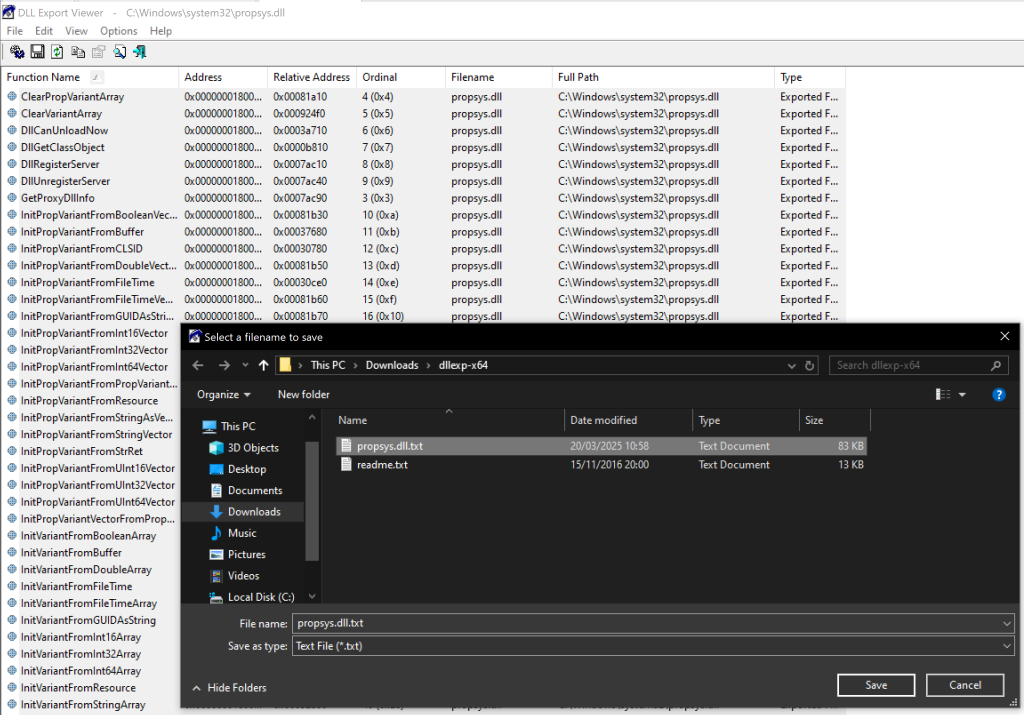The width and height of the screenshot is (1024, 715).
Task: Select Local Disk (C:) in navigation pane
Action: point(261,597)
